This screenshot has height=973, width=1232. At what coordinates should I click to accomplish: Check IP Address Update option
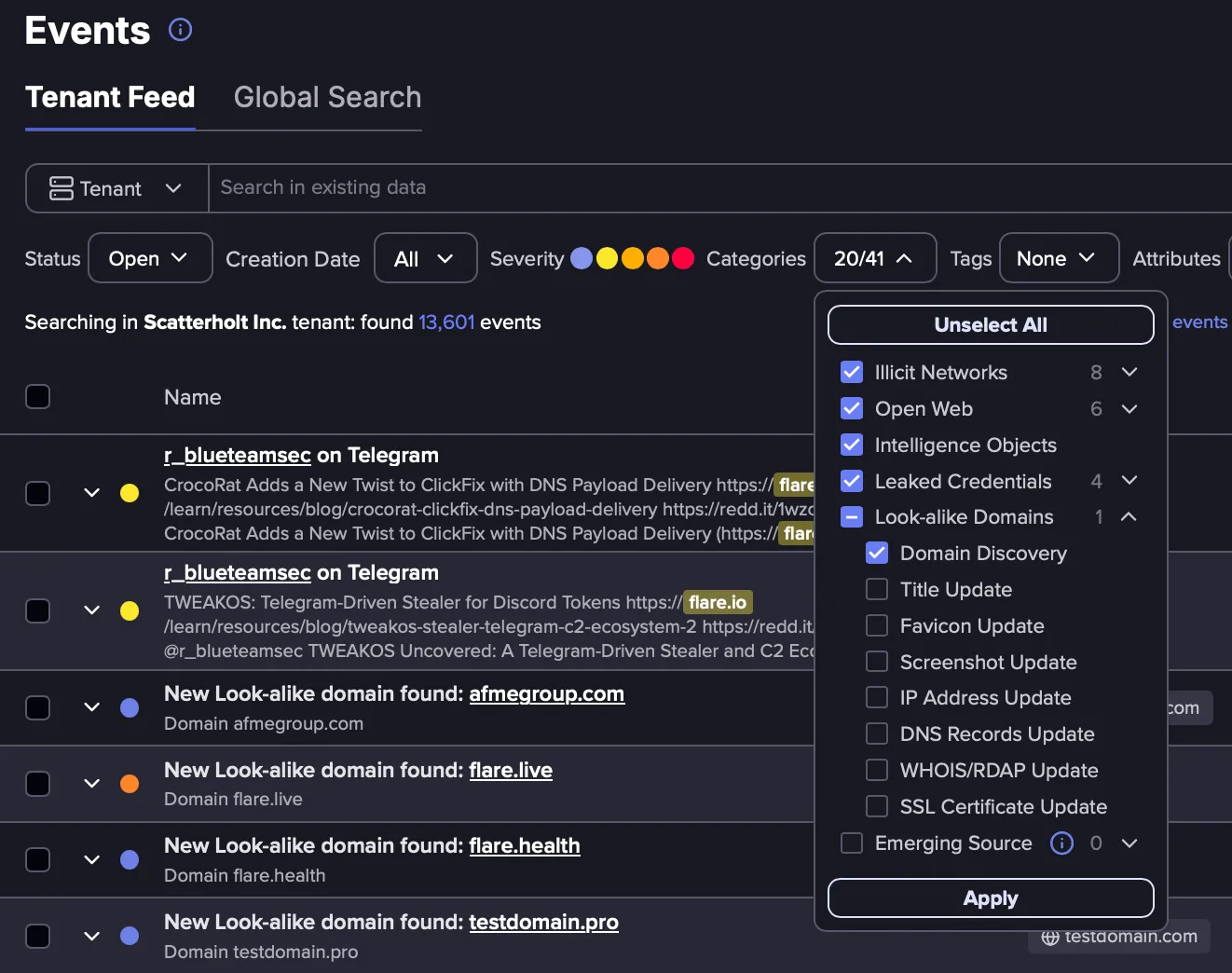coord(877,698)
